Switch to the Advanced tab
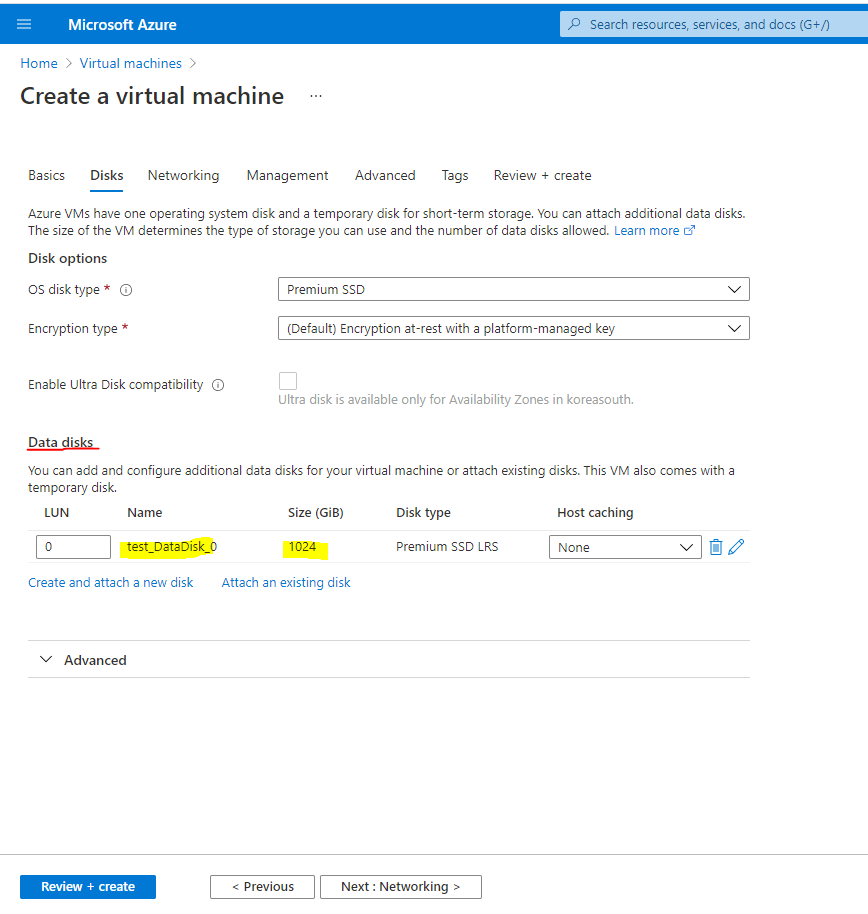 tap(385, 175)
